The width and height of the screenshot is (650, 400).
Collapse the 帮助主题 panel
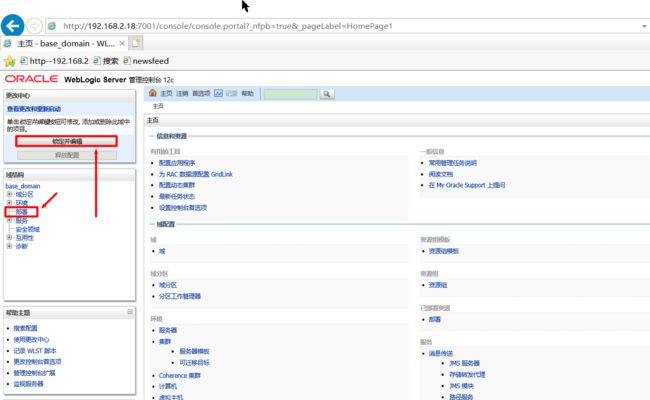(130, 312)
